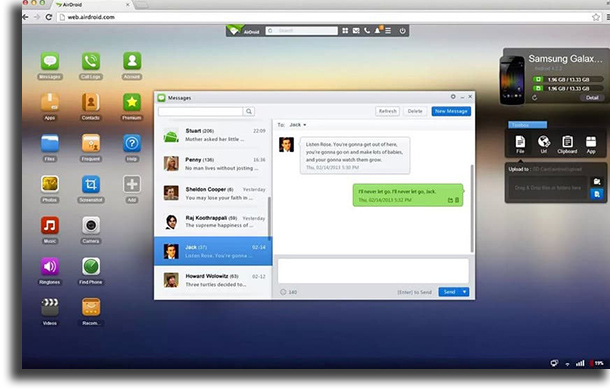The width and height of the screenshot is (610, 390).
Task: Open the Raj Koothrappali conversation
Action: [213, 222]
